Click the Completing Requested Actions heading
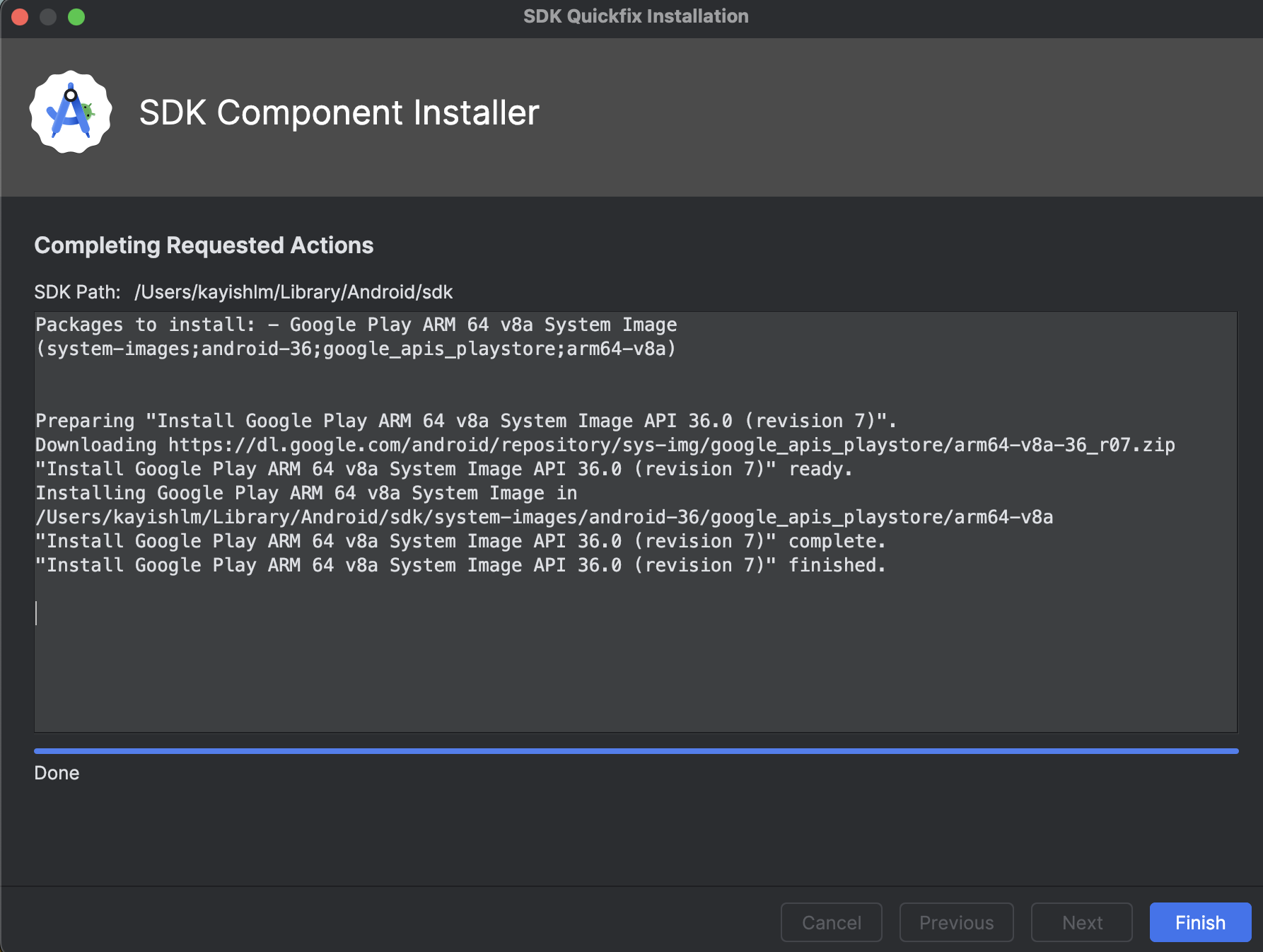This screenshot has width=1263, height=952. (x=204, y=245)
